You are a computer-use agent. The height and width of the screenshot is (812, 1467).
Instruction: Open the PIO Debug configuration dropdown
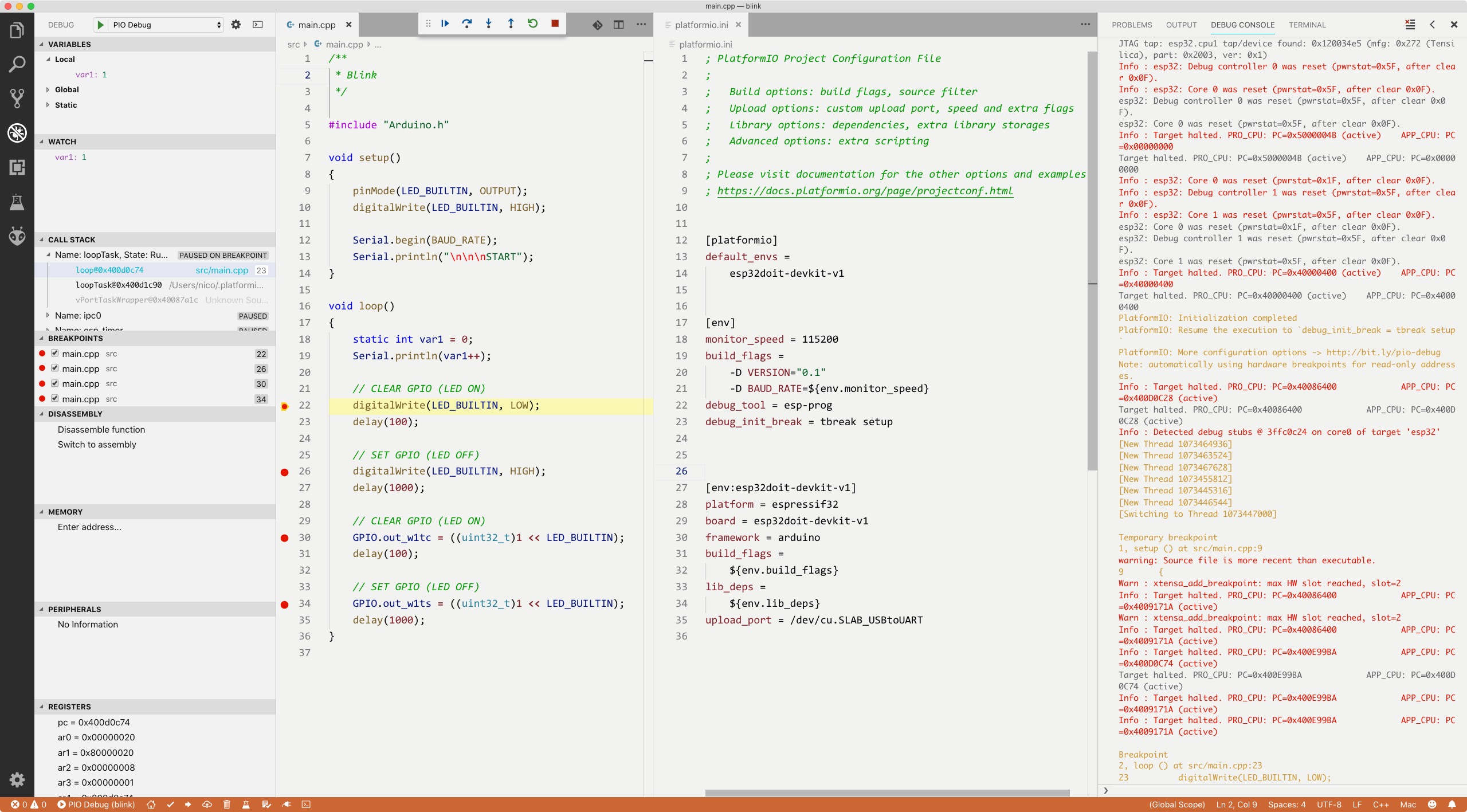(166, 25)
